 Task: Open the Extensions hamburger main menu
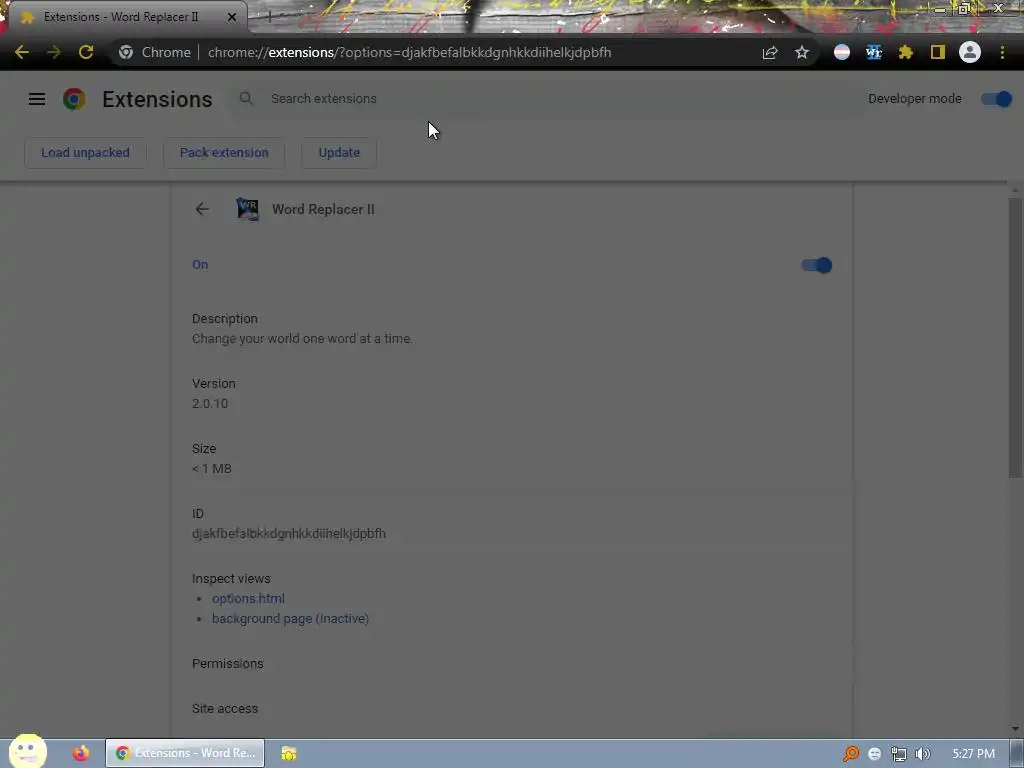coord(37,99)
